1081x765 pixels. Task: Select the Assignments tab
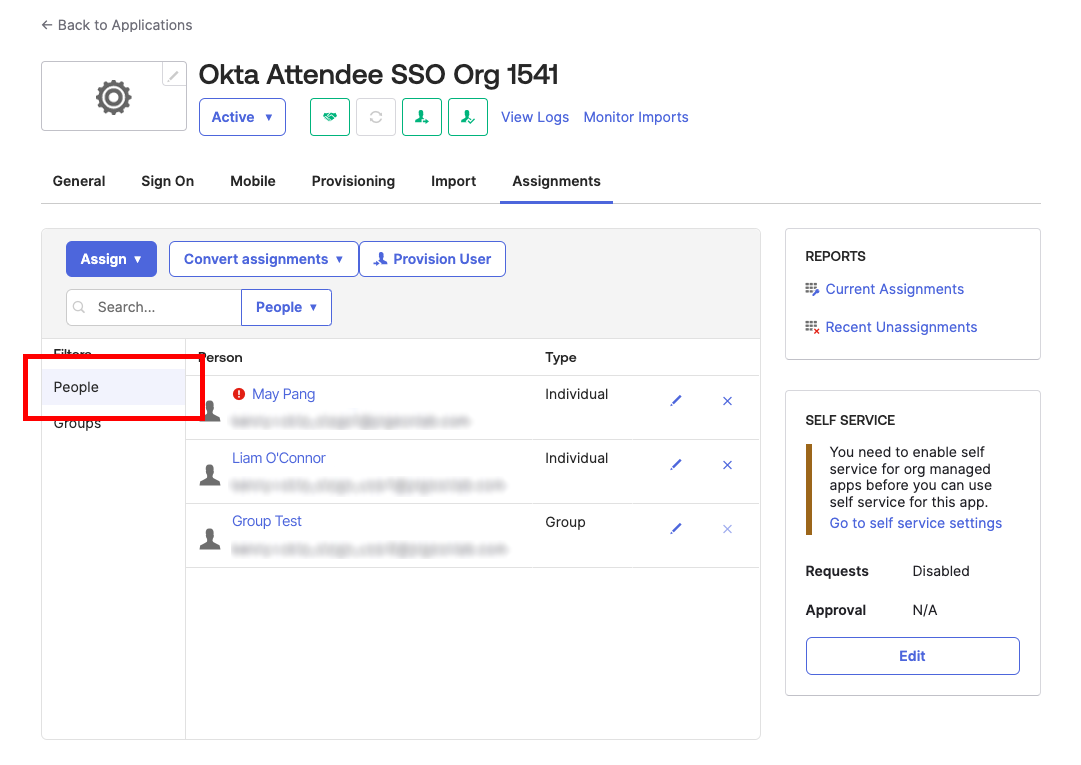tap(556, 181)
